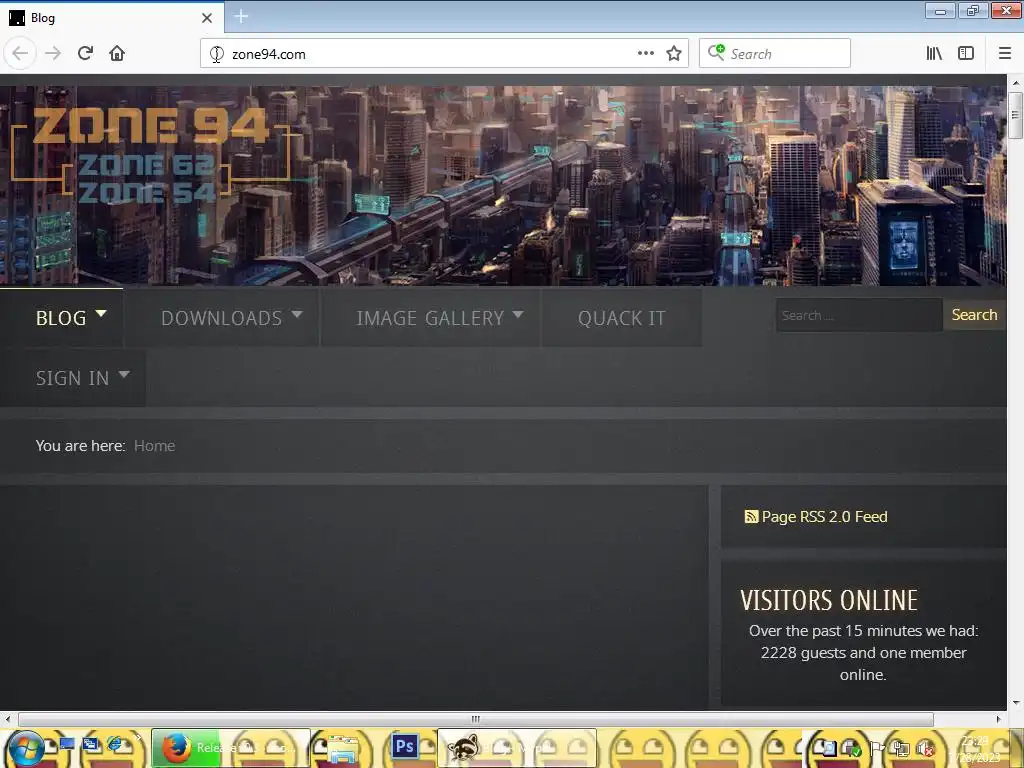The height and width of the screenshot is (768, 1024).
Task: Show site information icon in address bar
Action: 217,54
